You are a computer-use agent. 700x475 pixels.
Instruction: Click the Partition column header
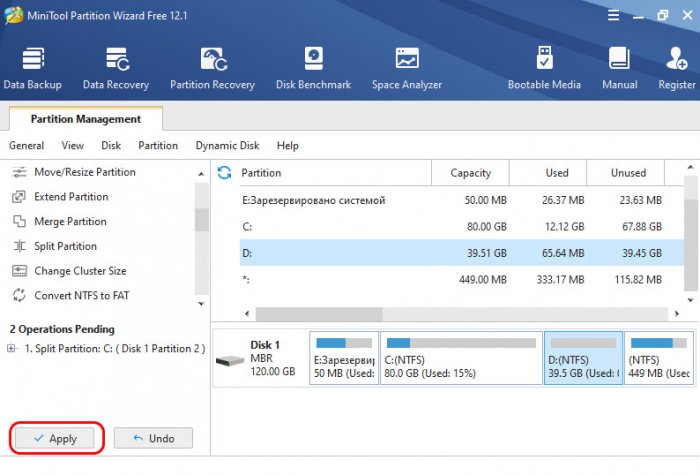(334, 173)
